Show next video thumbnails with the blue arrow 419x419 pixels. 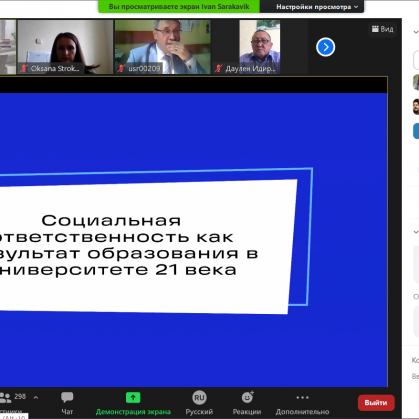coord(326,47)
